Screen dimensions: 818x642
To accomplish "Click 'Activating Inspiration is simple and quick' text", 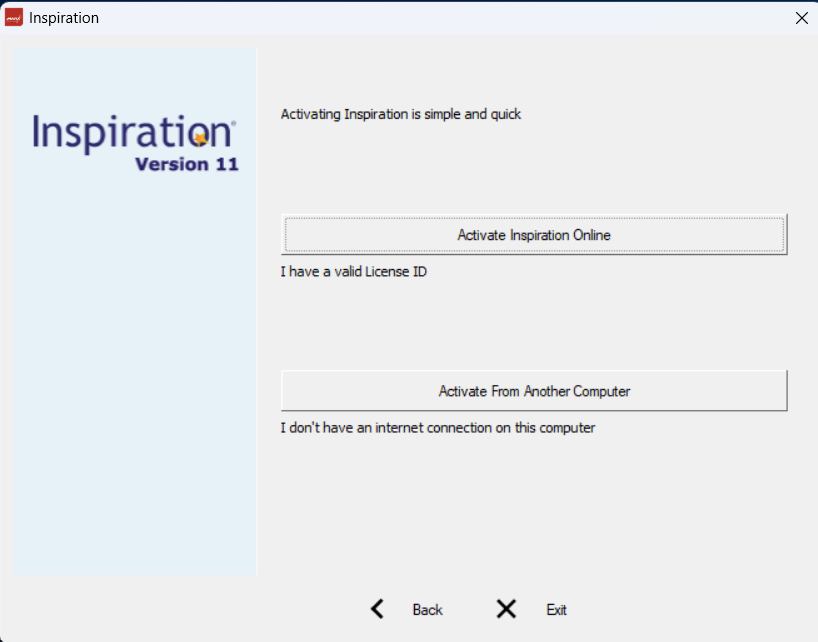I will (401, 114).
